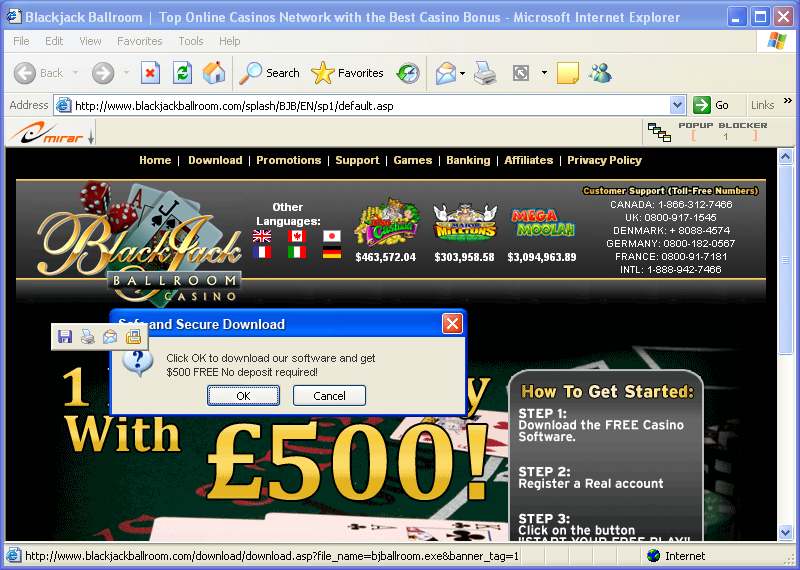Click inside the Address URL field
The width and height of the screenshot is (800, 570).
[370, 106]
